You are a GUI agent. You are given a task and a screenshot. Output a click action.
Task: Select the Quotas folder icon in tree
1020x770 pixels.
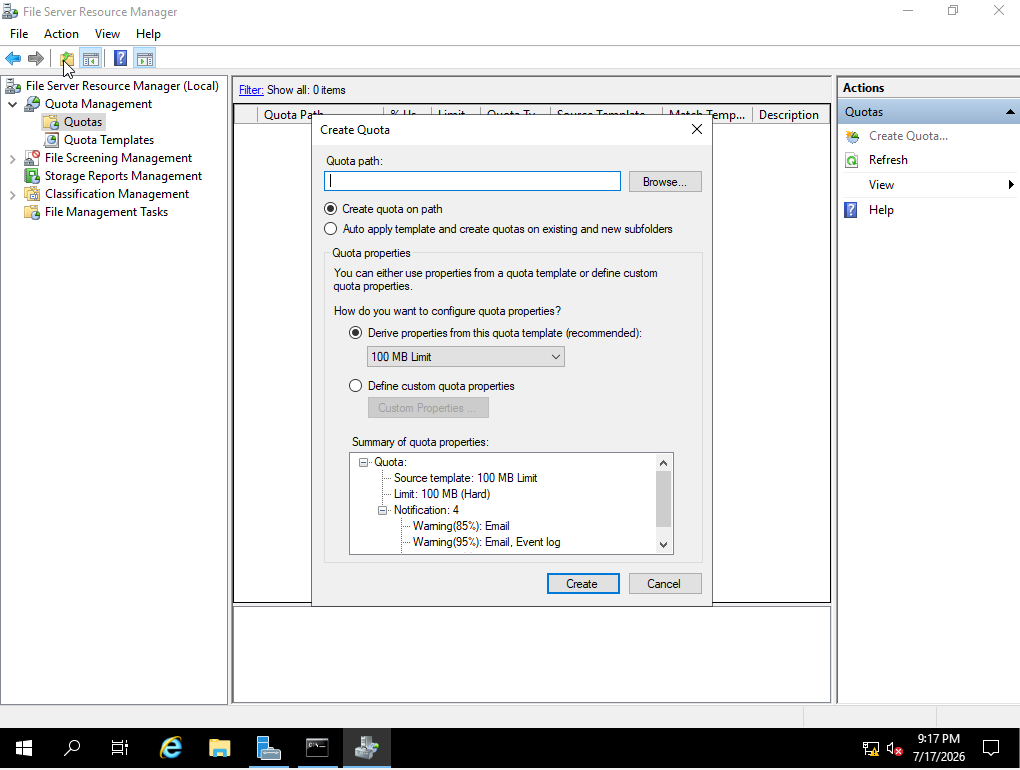pos(51,122)
